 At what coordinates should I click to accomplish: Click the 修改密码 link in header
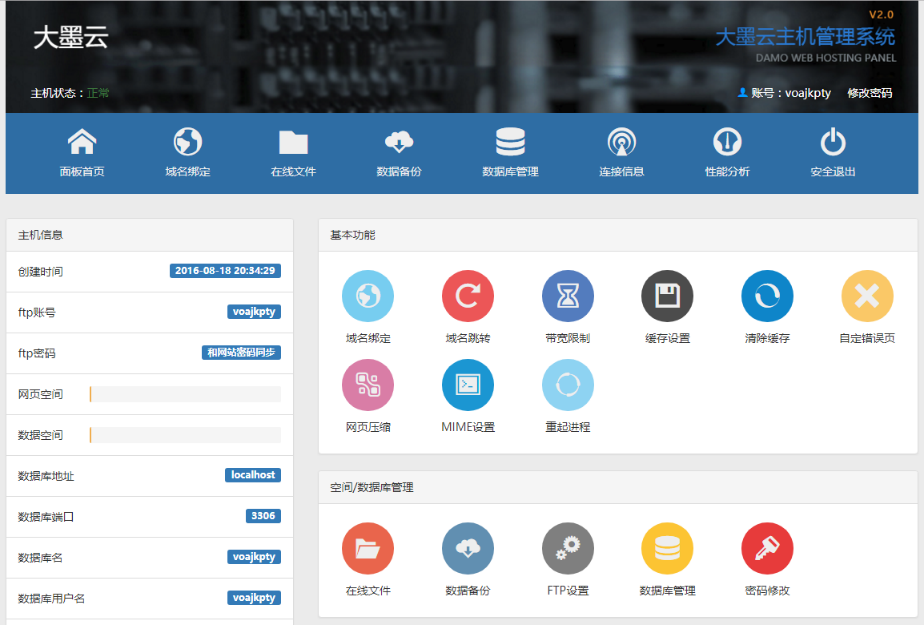tap(870, 93)
